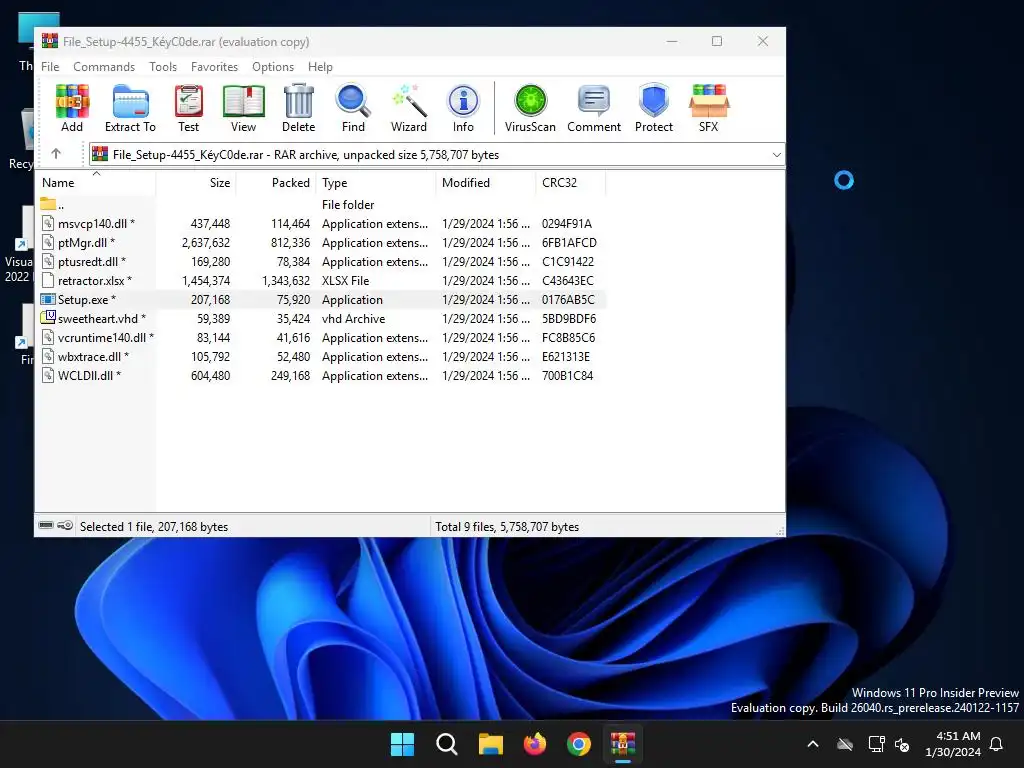Screen dimensions: 1024x768
Task: Show archive Info icon
Action: [x=463, y=108]
